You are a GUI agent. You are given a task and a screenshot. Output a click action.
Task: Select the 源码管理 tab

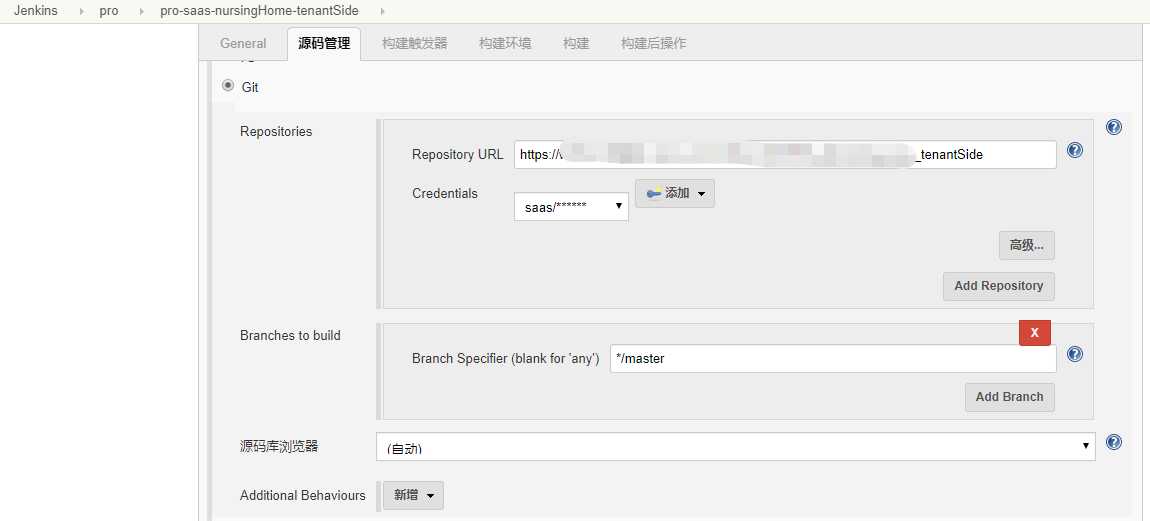coord(324,43)
